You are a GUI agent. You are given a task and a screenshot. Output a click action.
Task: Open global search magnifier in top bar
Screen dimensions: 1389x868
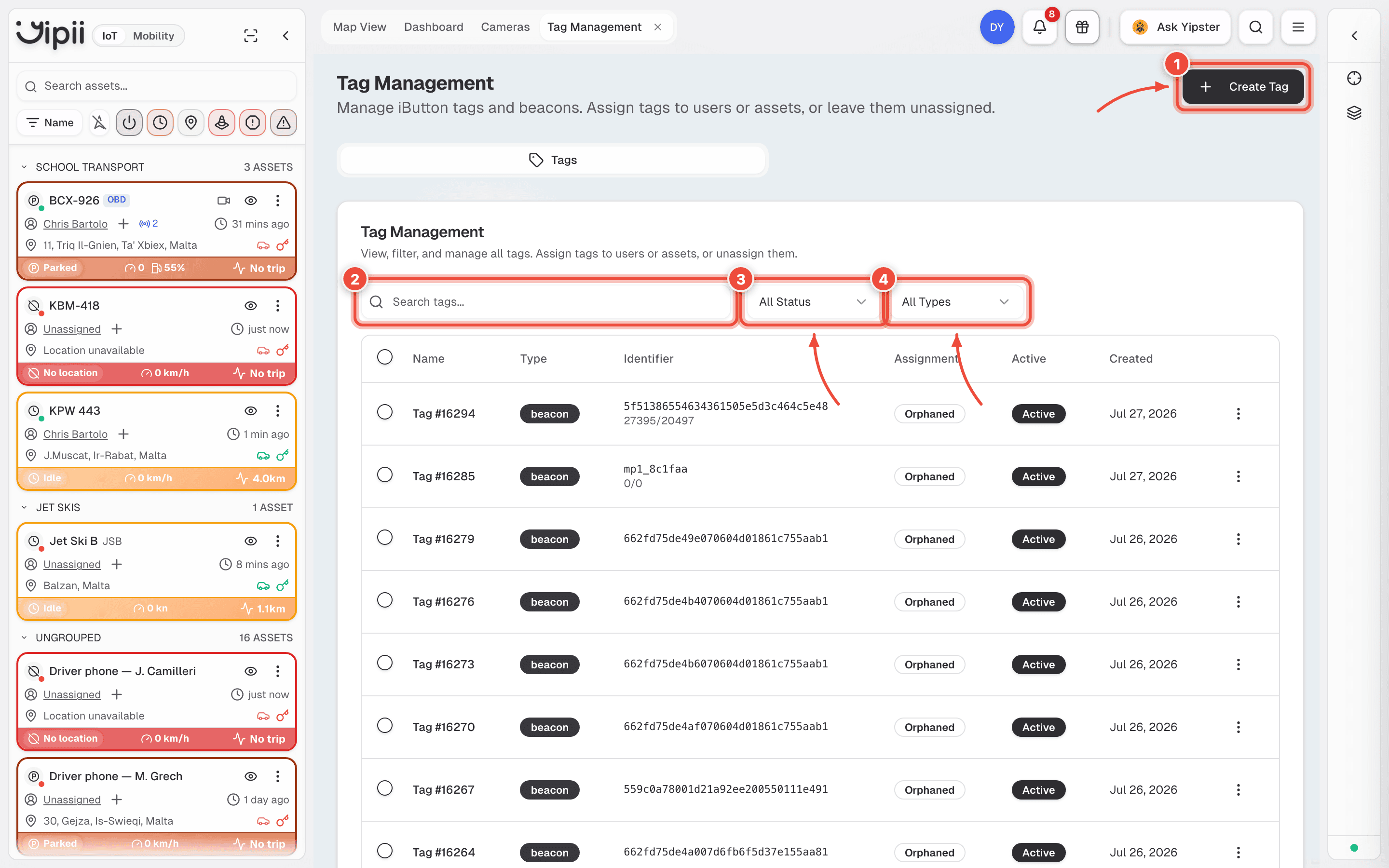tap(1255, 27)
